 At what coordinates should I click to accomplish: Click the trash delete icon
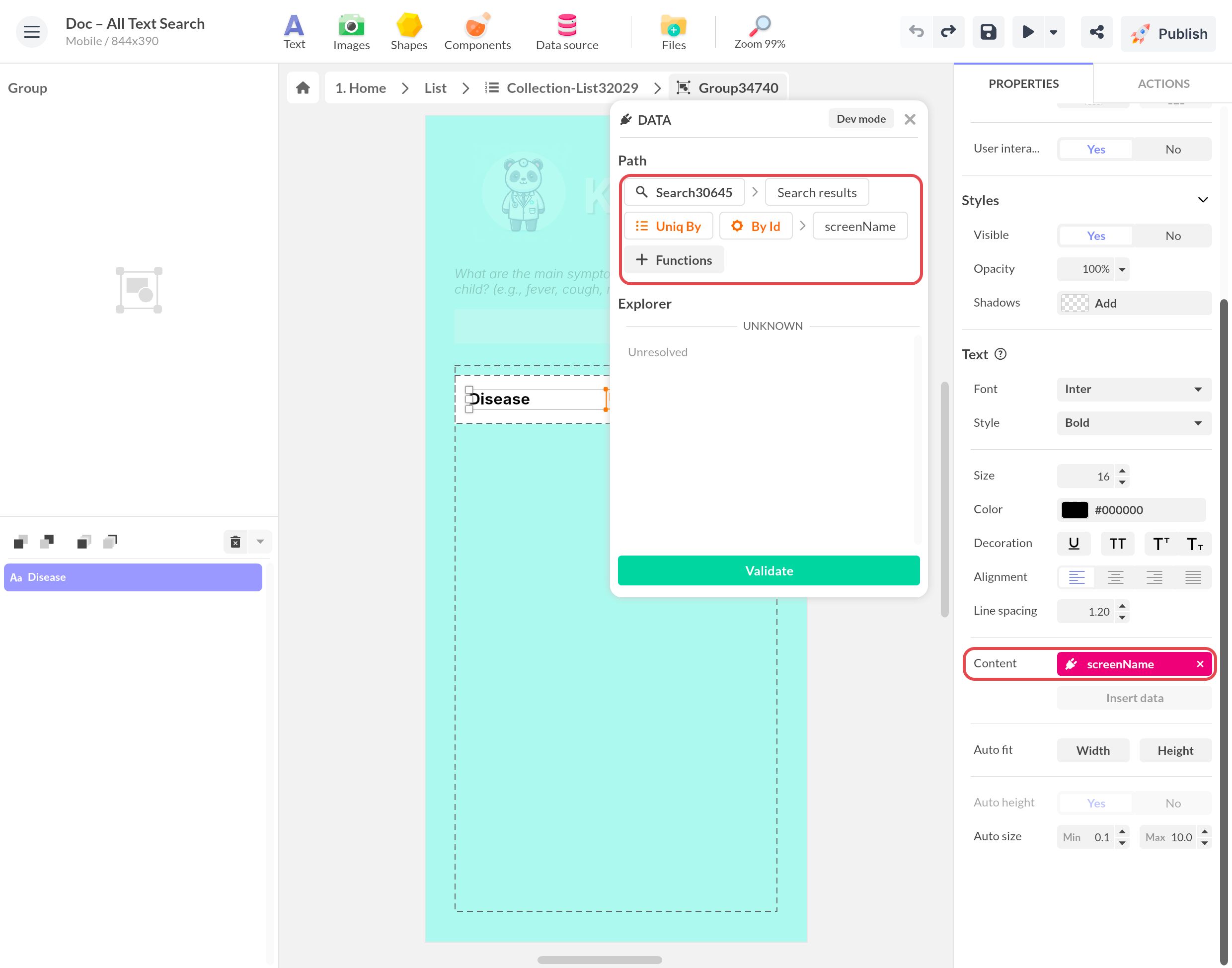point(235,542)
